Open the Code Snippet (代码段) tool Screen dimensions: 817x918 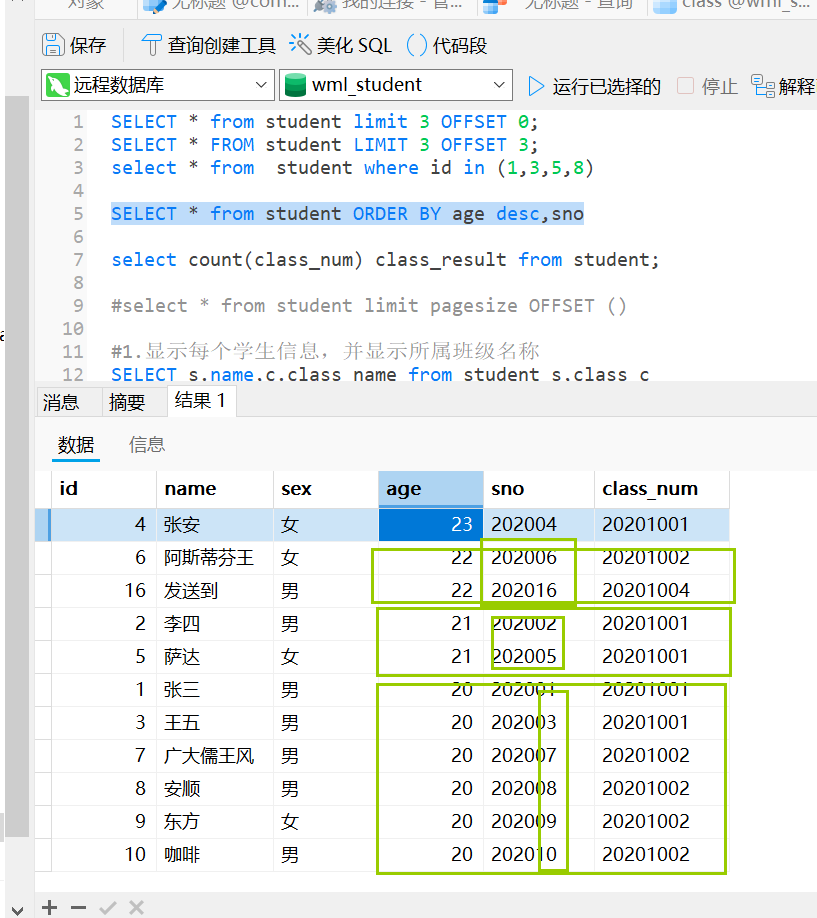click(x=446, y=45)
